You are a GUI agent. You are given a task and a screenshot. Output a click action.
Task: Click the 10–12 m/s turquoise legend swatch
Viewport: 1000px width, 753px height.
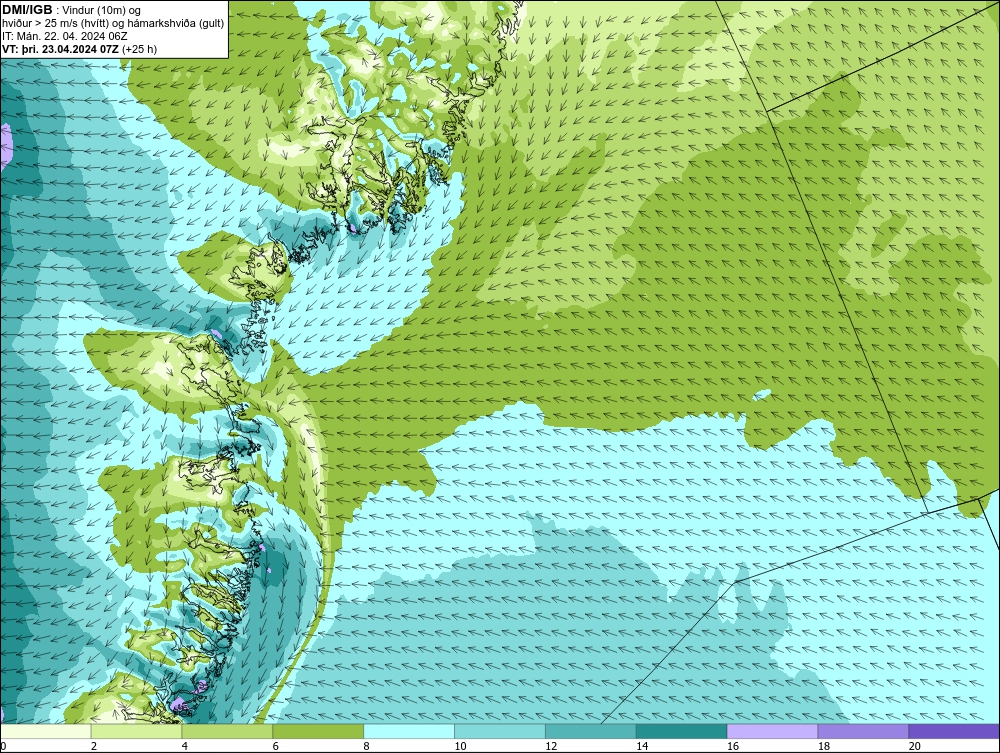tap(500, 731)
